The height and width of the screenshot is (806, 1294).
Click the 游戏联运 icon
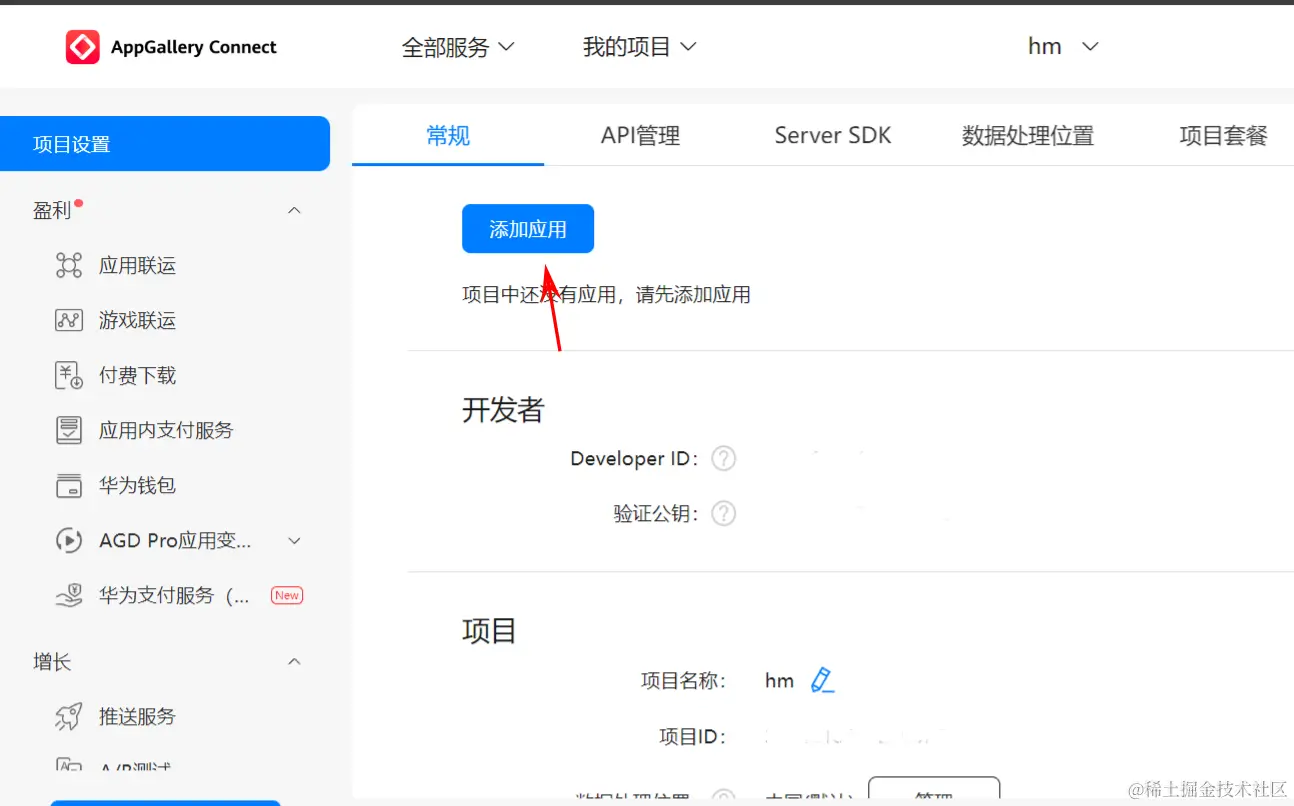(68, 320)
